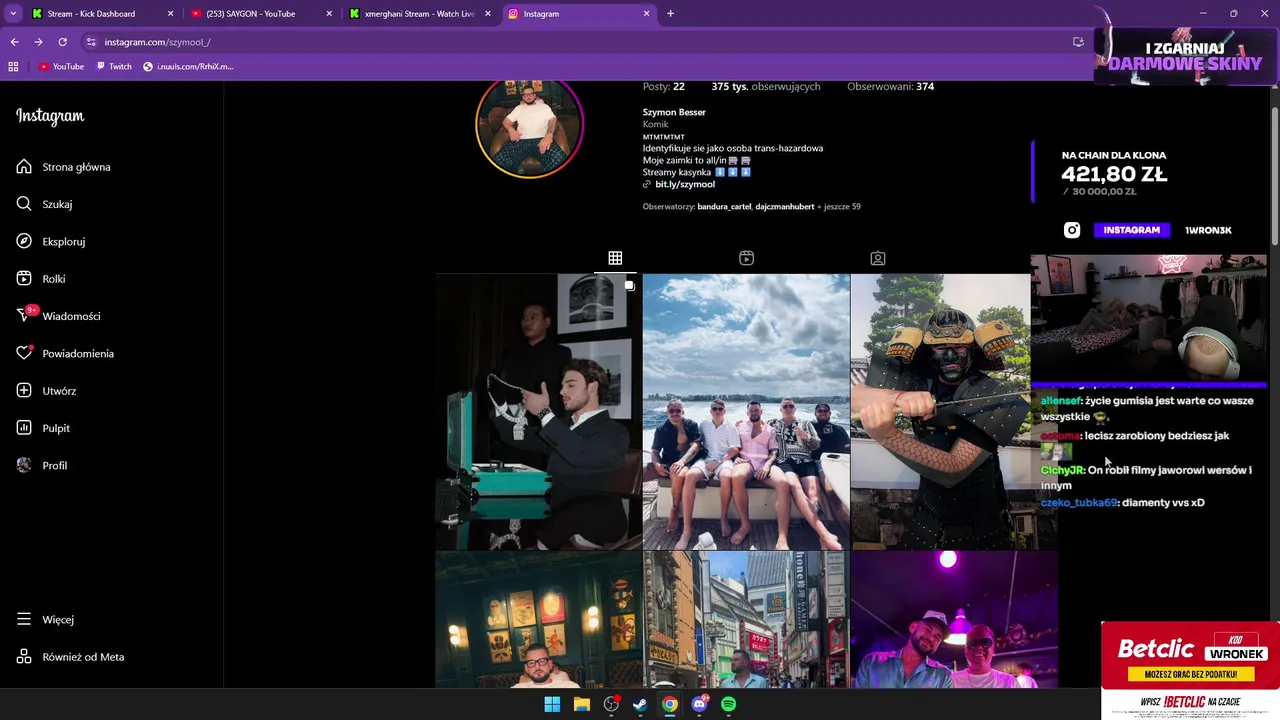Image resolution: width=1280 pixels, height=720 pixels.
Task: Click the install/cast icon in address bar
Action: click(x=1078, y=42)
